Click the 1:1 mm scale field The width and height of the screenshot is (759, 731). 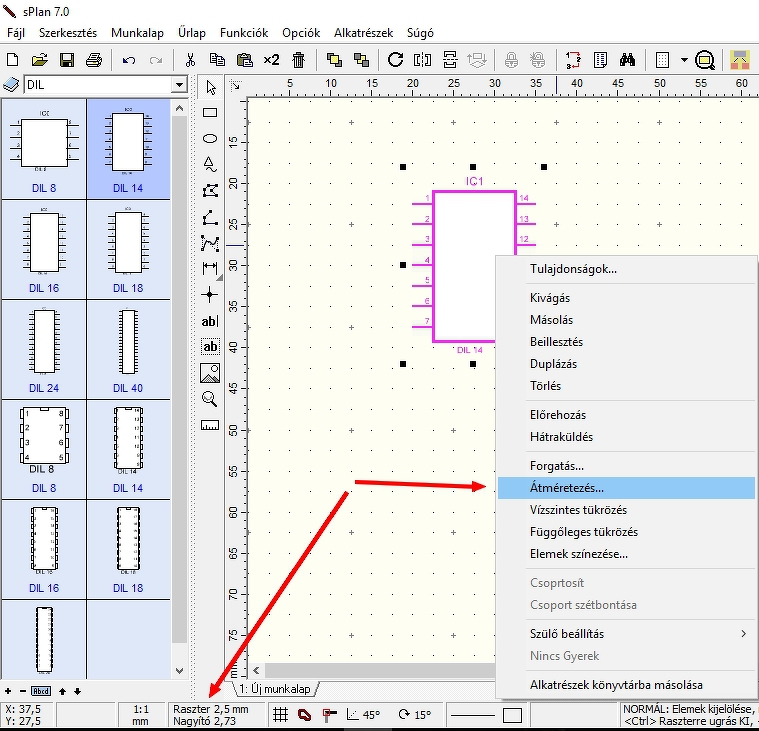point(141,715)
